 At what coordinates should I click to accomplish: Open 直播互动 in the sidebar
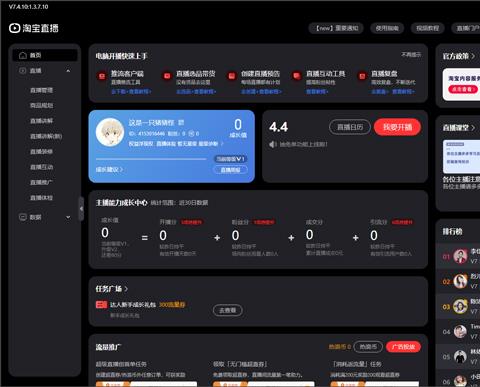tap(41, 167)
